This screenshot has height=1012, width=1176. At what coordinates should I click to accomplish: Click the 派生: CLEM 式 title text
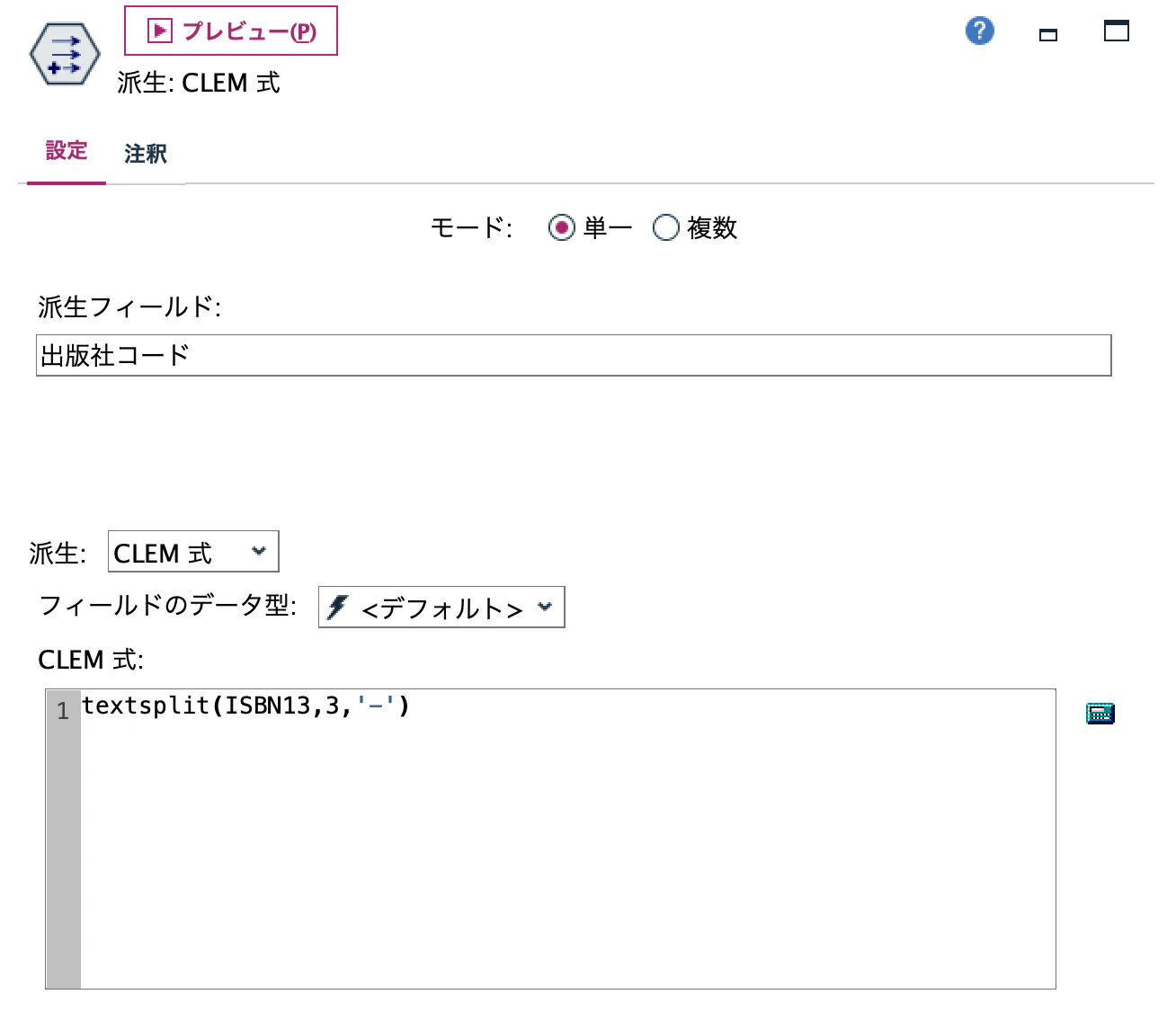pos(199,83)
